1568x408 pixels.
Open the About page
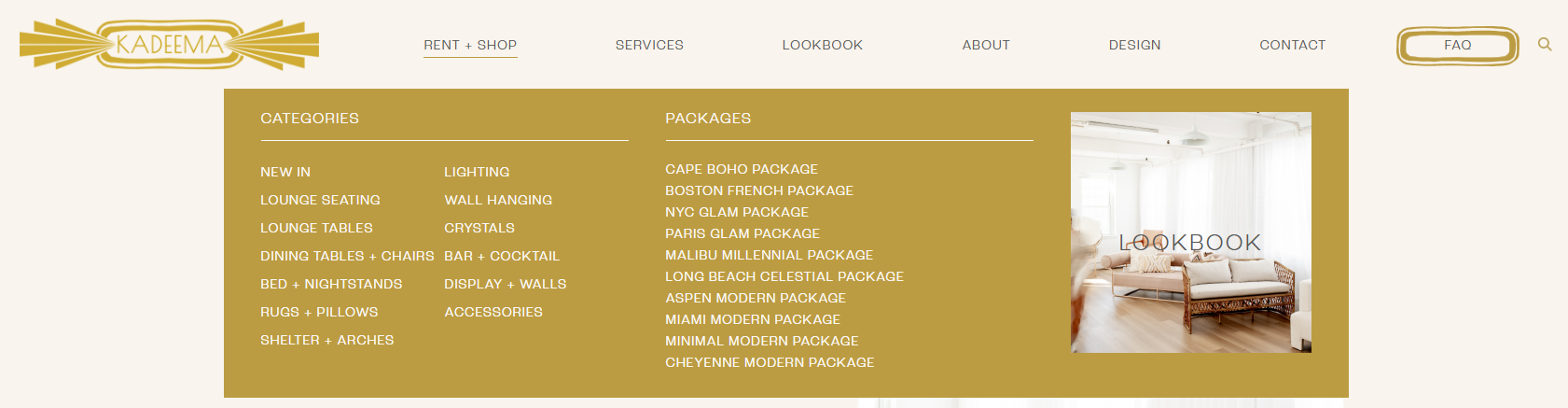coord(986,45)
